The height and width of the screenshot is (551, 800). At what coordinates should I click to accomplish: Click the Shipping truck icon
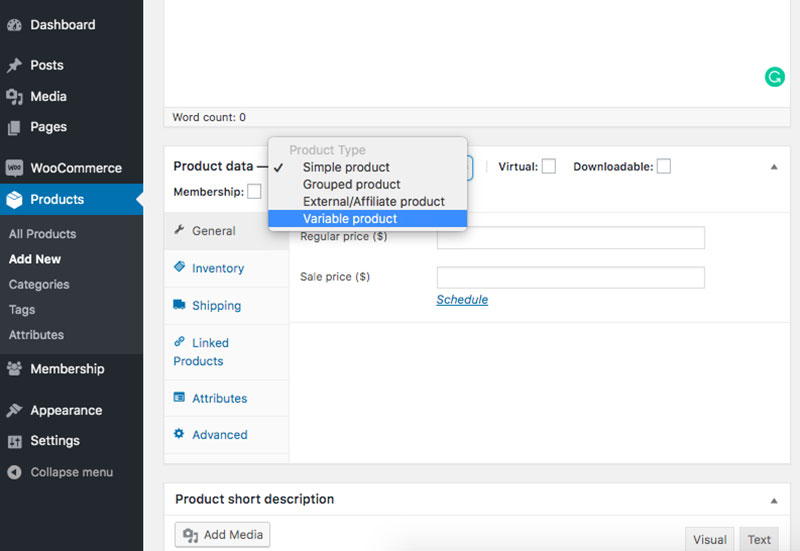click(179, 305)
